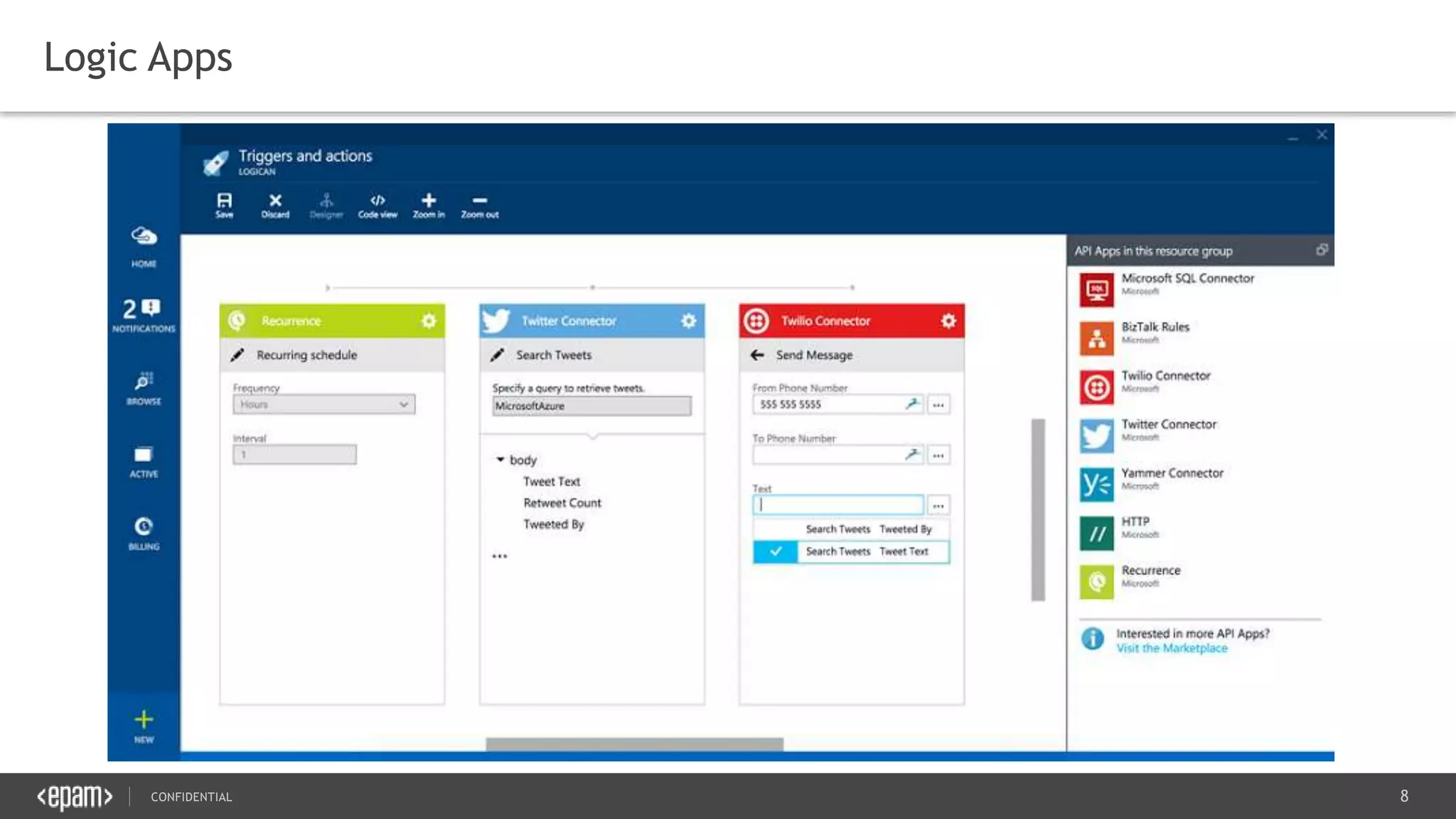
Task: Click the 'Triggers and actions' blade title
Action: 305,156
